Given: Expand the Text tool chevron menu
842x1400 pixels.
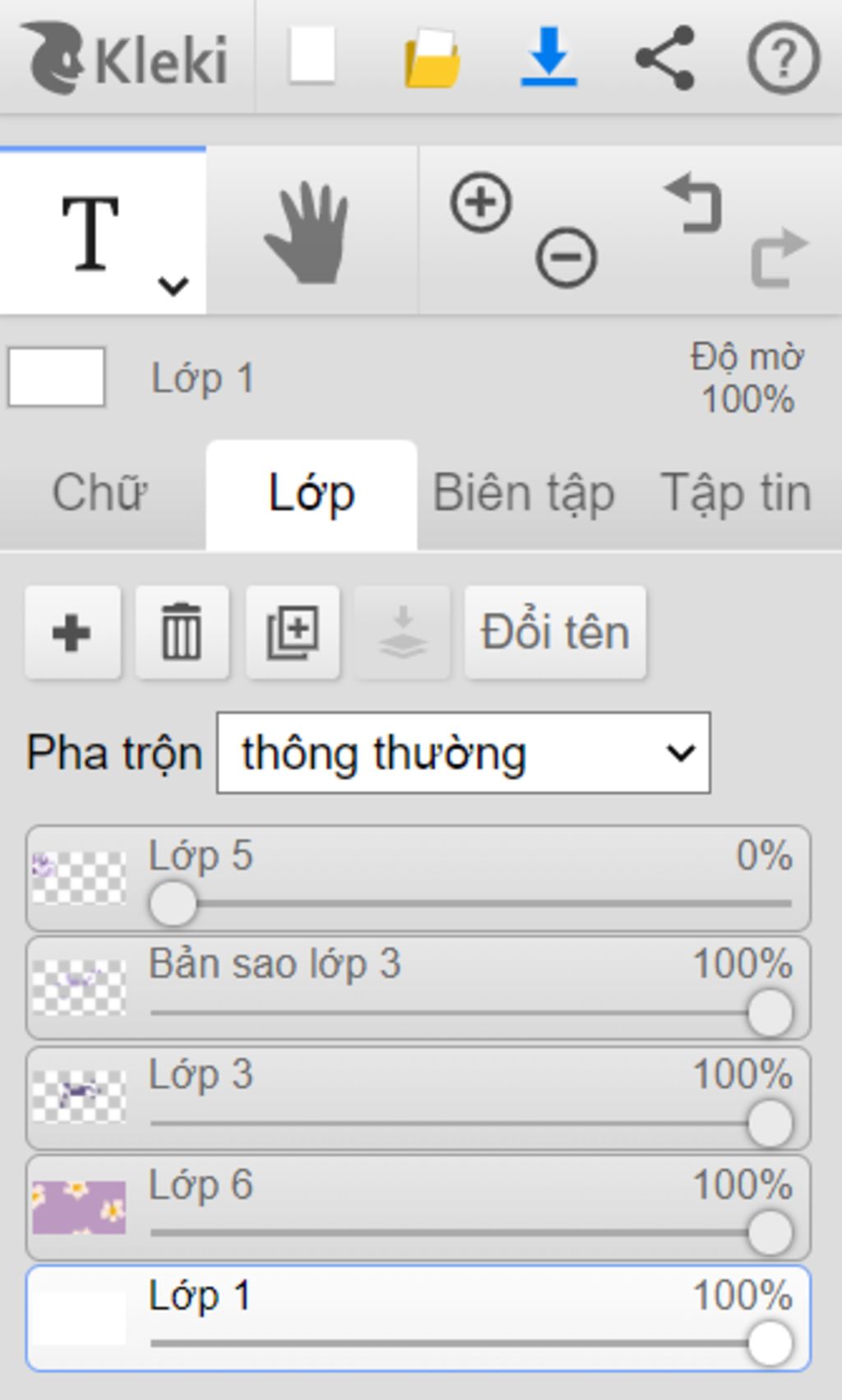Looking at the screenshot, I should click(x=173, y=285).
